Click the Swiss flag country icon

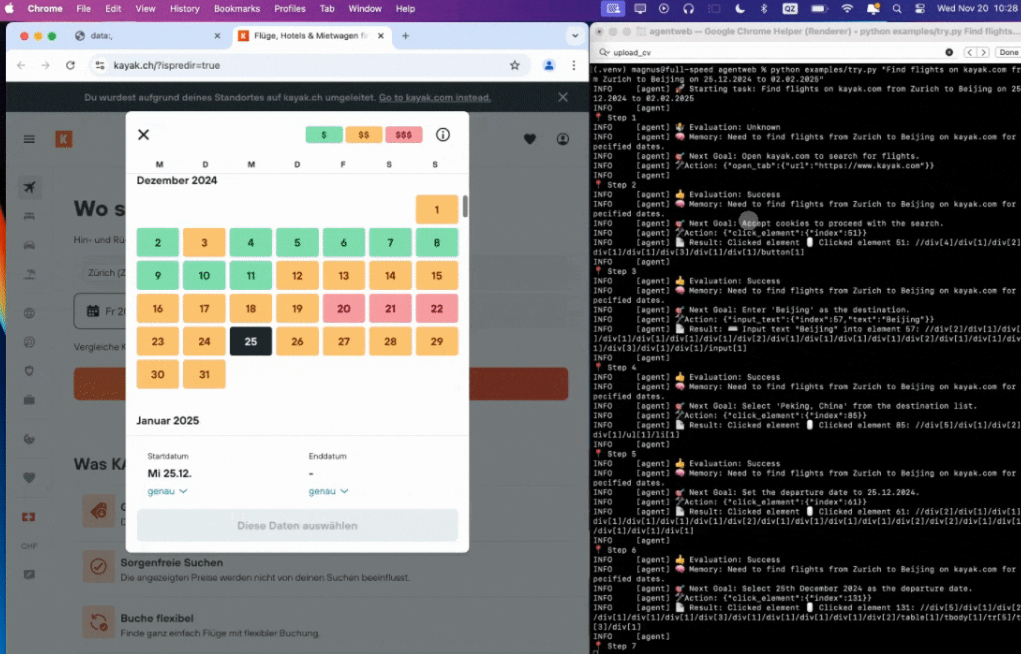[x=29, y=517]
